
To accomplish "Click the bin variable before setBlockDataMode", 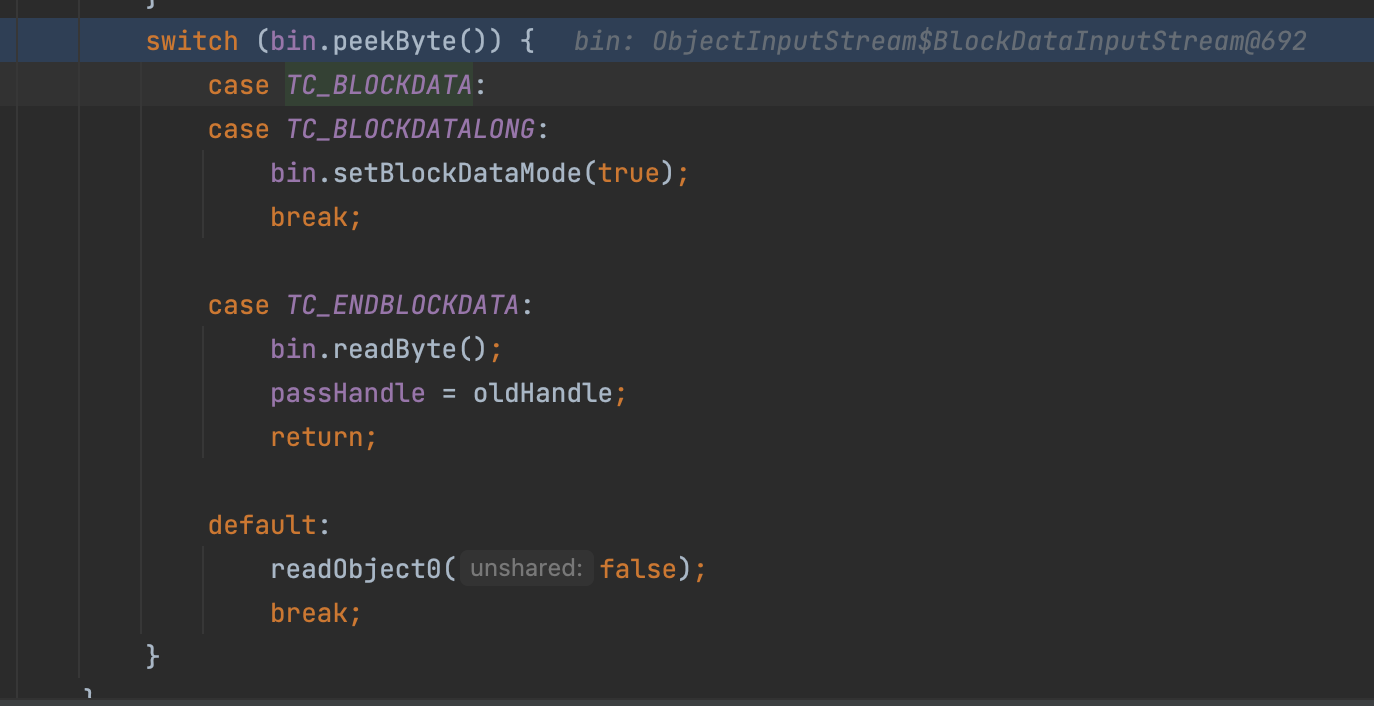I will 293,173.
